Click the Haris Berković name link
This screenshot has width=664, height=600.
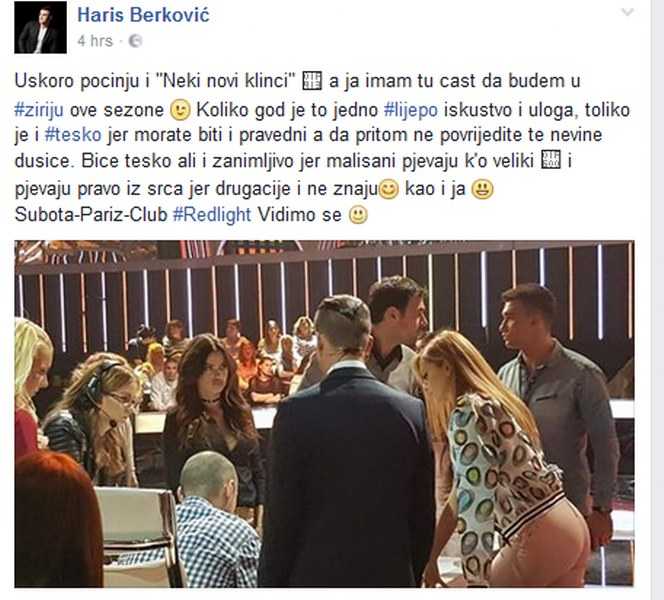pyautogui.click(x=143, y=16)
